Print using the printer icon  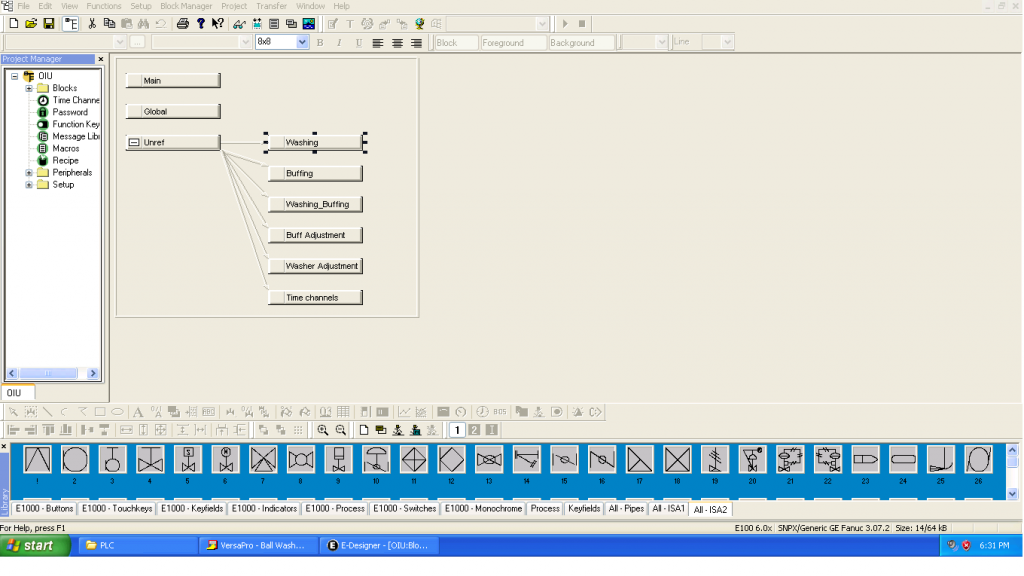pos(183,24)
